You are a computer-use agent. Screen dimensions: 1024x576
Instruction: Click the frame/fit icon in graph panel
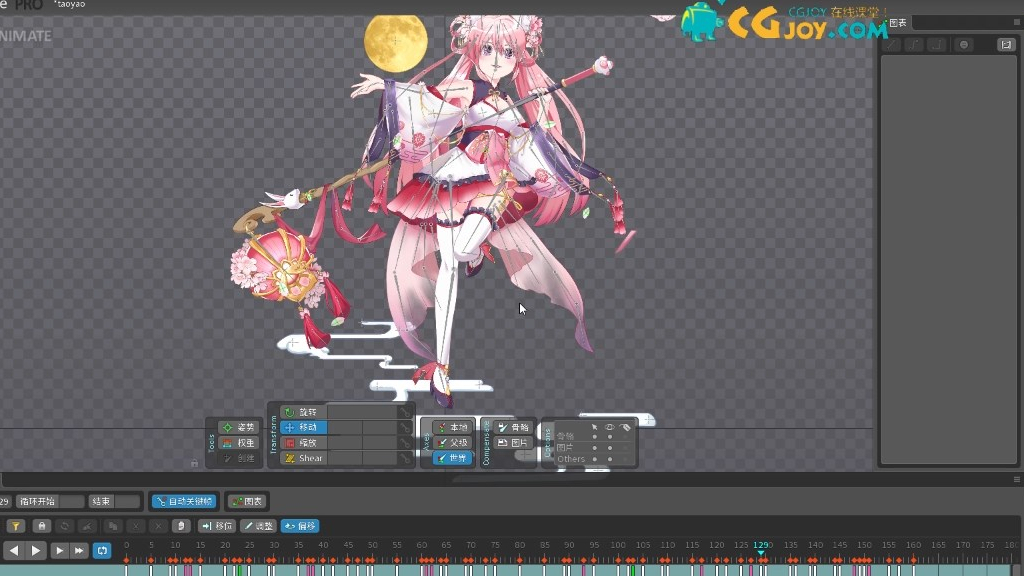1006,44
